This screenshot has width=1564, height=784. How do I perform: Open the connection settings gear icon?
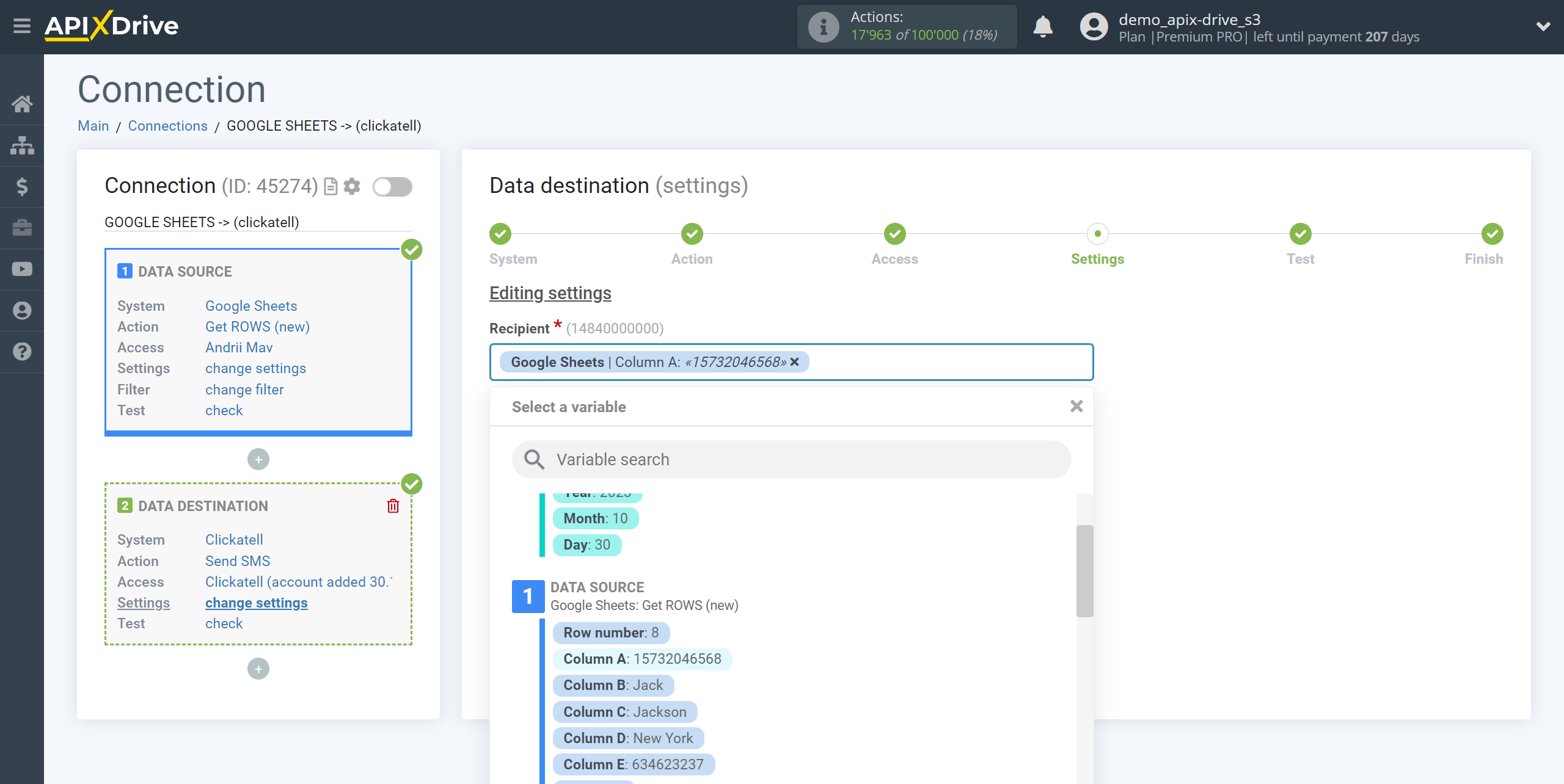coord(352,186)
